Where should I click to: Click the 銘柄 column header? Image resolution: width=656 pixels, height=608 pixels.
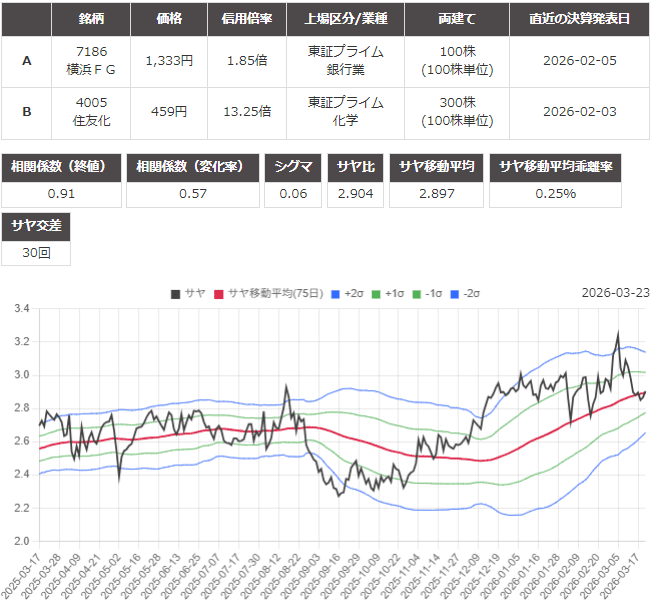[90, 19]
